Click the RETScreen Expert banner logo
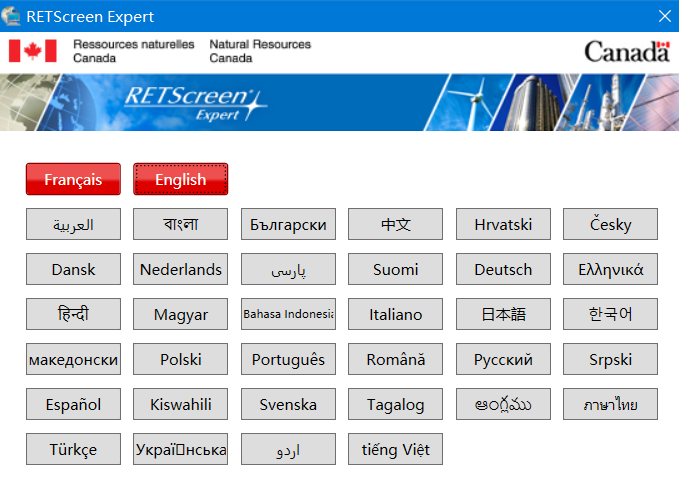This screenshot has height=491, width=679. click(196, 103)
